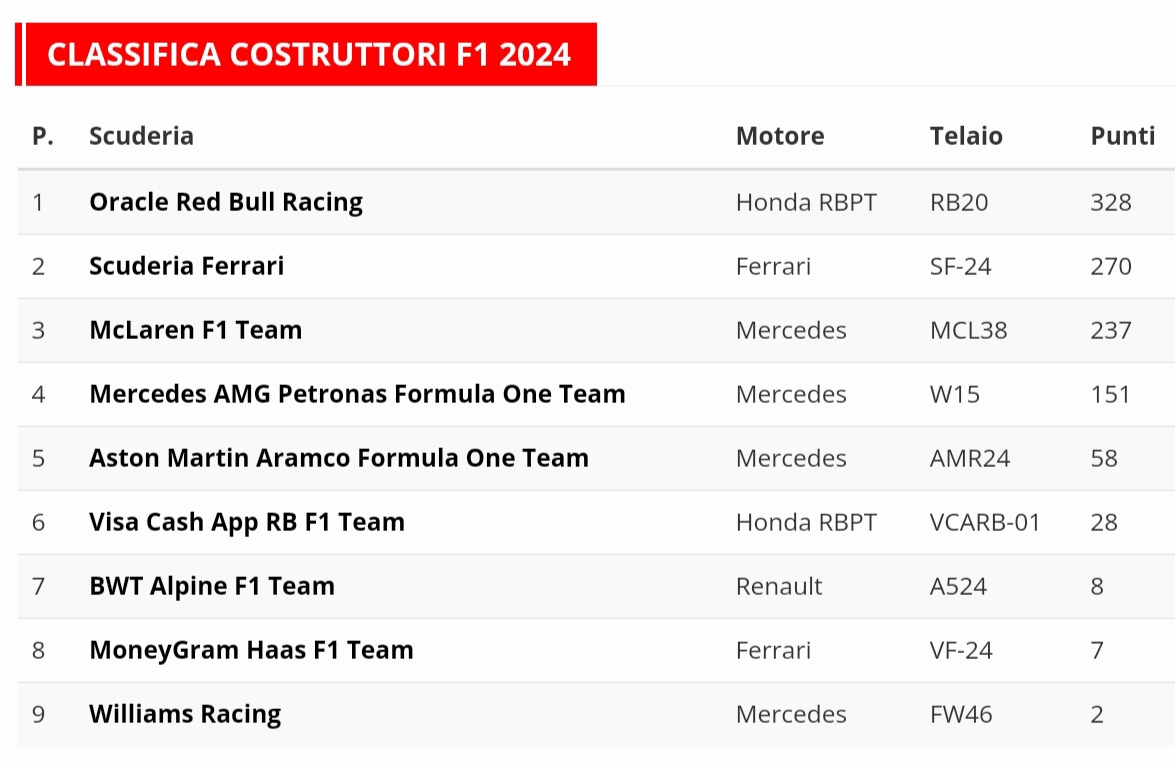Click Red Bull's 328 points value

click(x=1111, y=202)
